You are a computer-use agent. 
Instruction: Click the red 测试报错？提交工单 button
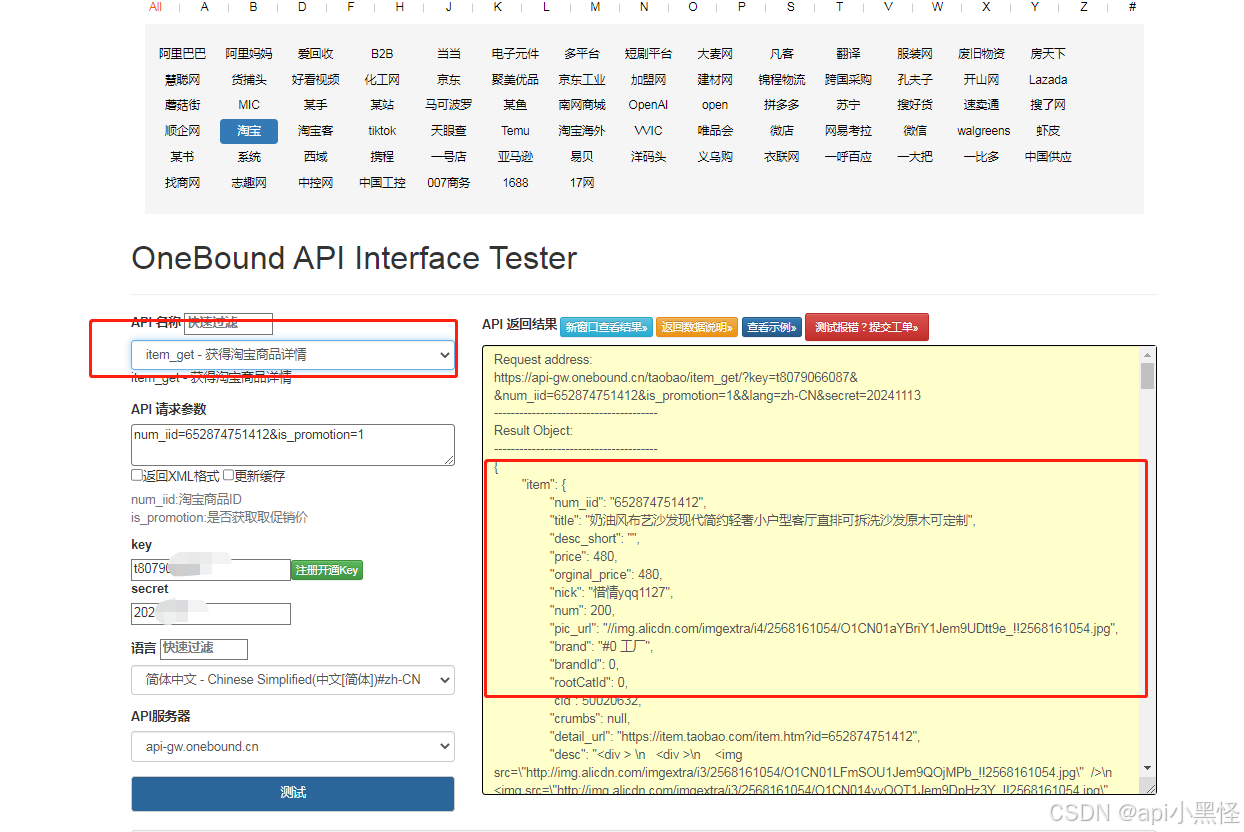[x=867, y=327]
